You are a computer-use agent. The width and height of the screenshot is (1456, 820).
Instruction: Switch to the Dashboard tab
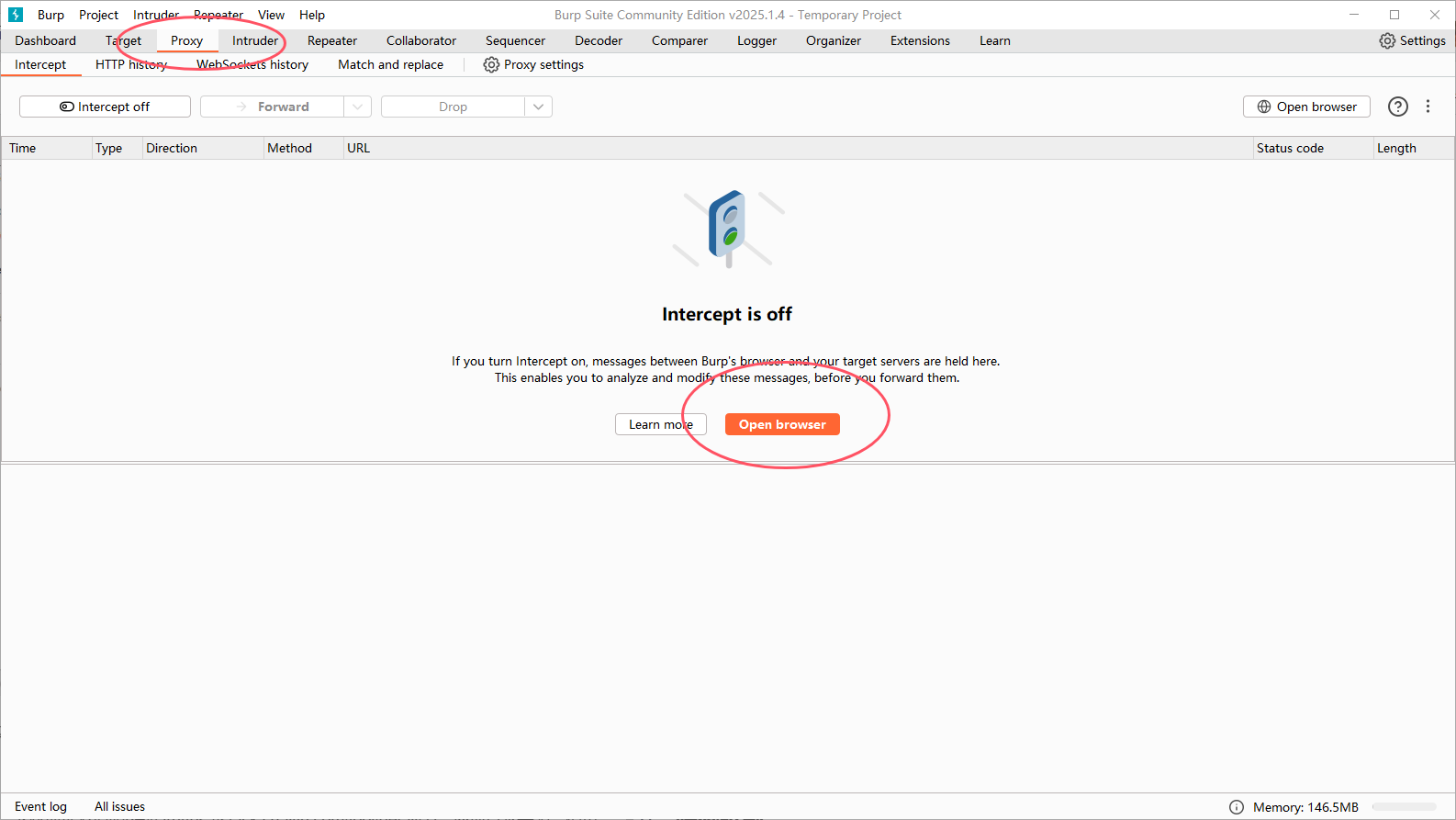[46, 40]
